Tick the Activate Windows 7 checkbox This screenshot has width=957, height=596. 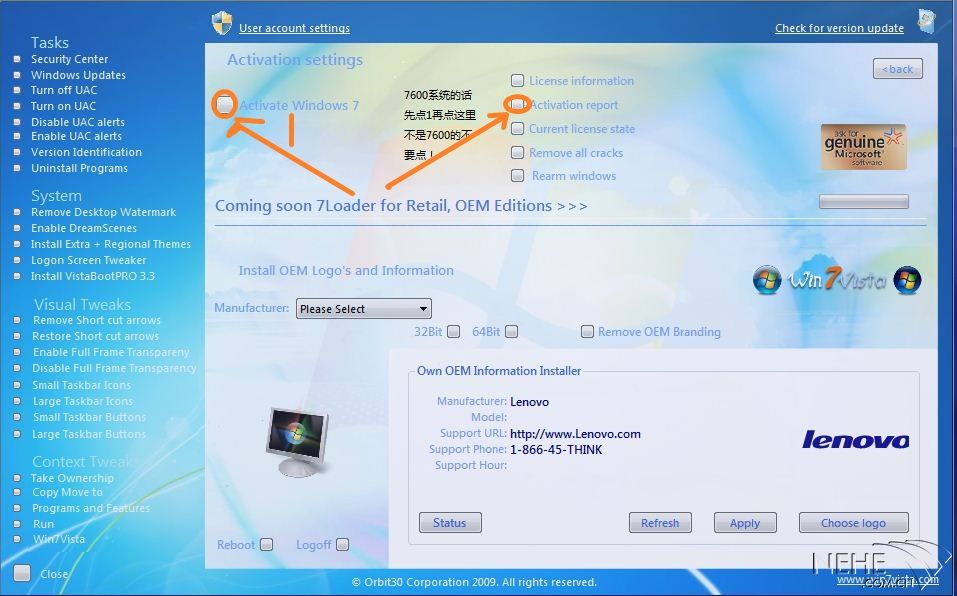click(x=225, y=105)
